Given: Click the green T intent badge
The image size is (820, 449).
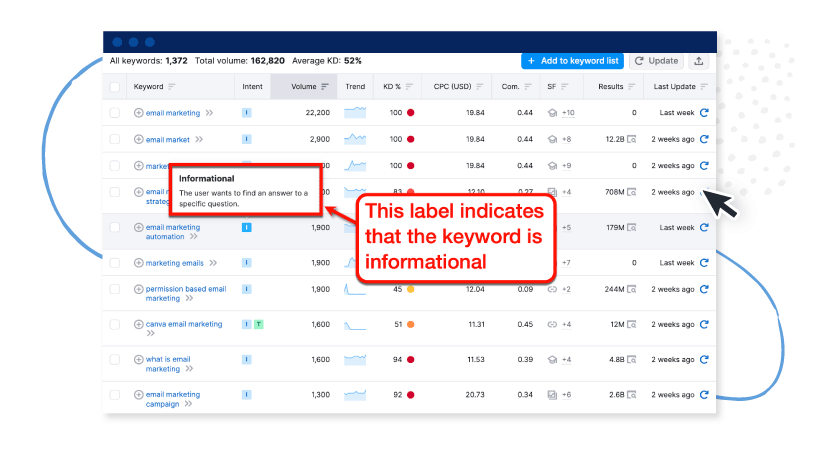Looking at the screenshot, I should tap(258, 324).
